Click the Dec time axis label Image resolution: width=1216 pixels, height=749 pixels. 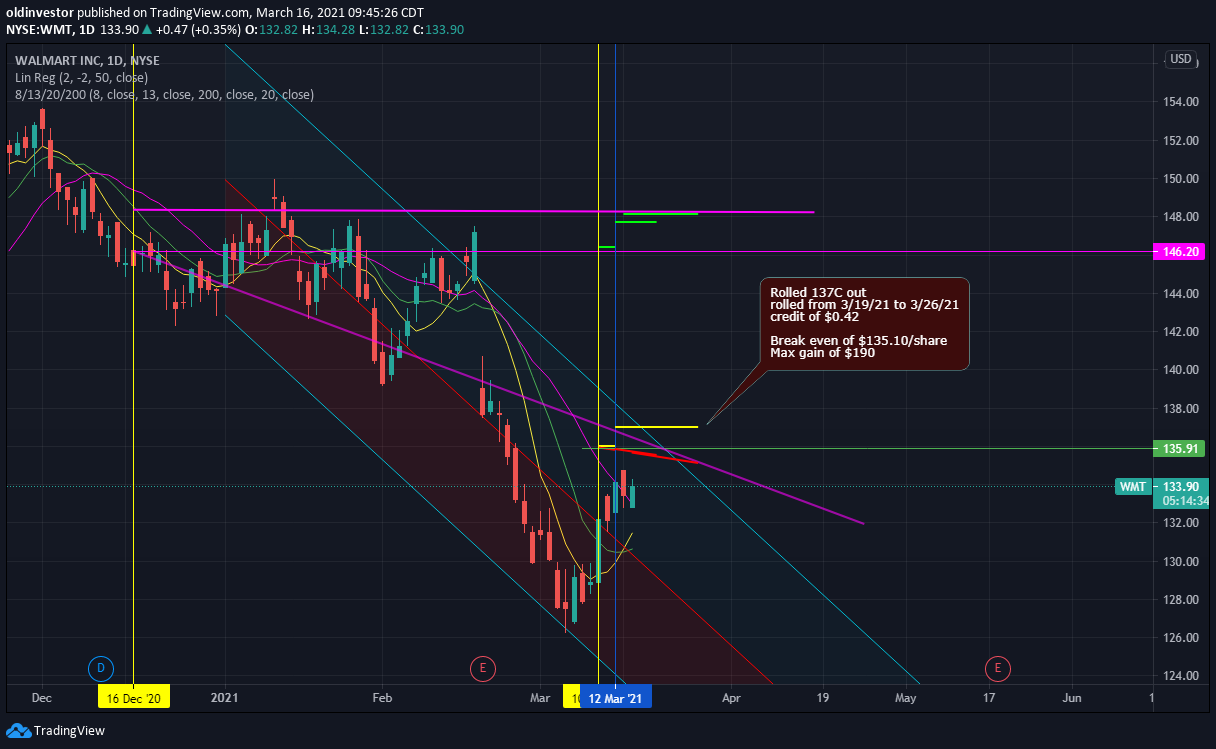pos(42,697)
